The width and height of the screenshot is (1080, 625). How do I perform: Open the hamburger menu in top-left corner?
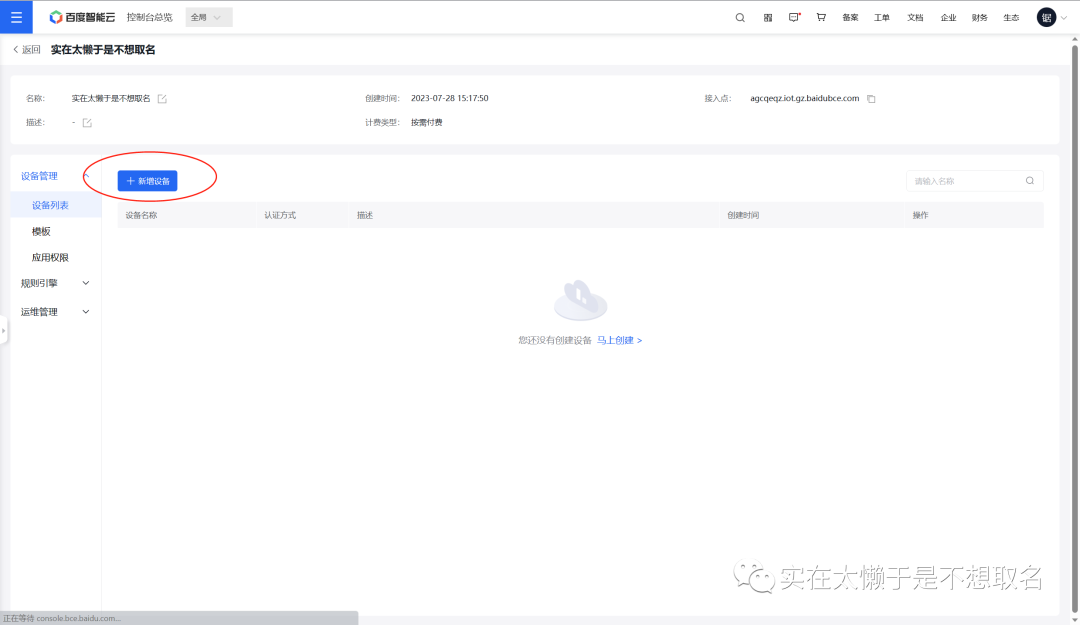pos(16,17)
